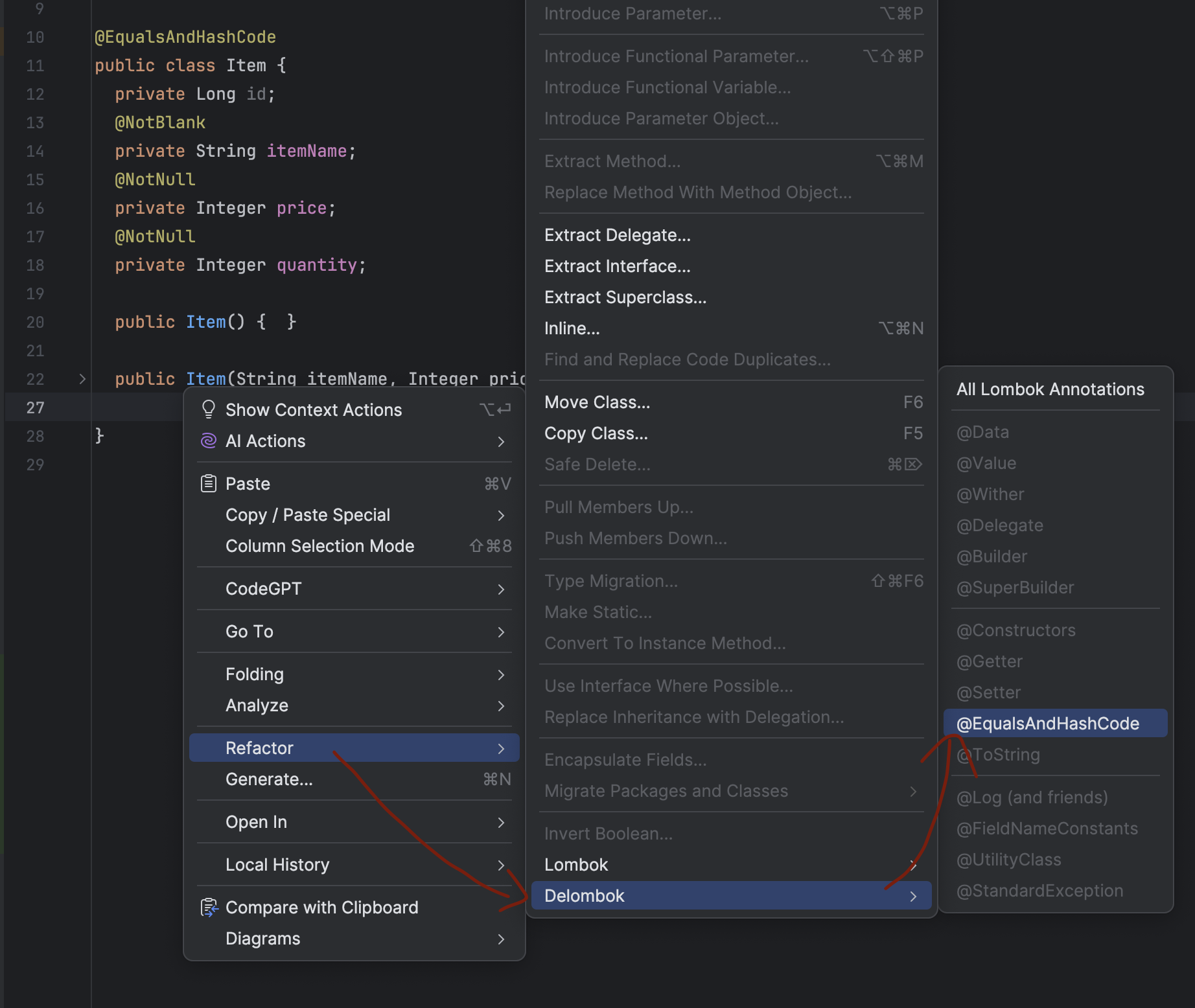Expand the Diagrams submenu chevron
The width and height of the screenshot is (1195, 1008).
point(501,939)
